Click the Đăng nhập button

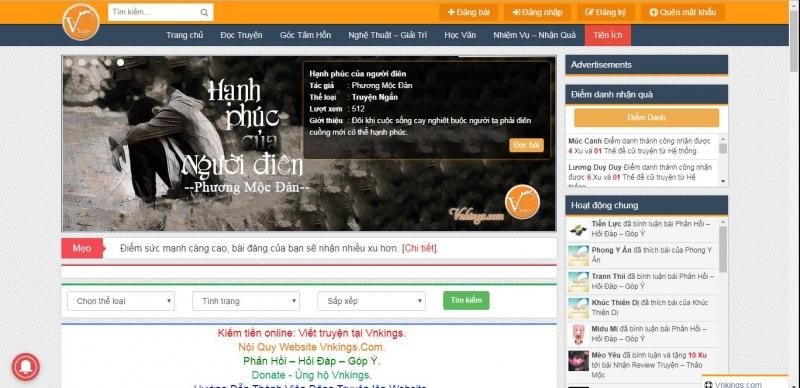pyautogui.click(x=537, y=12)
